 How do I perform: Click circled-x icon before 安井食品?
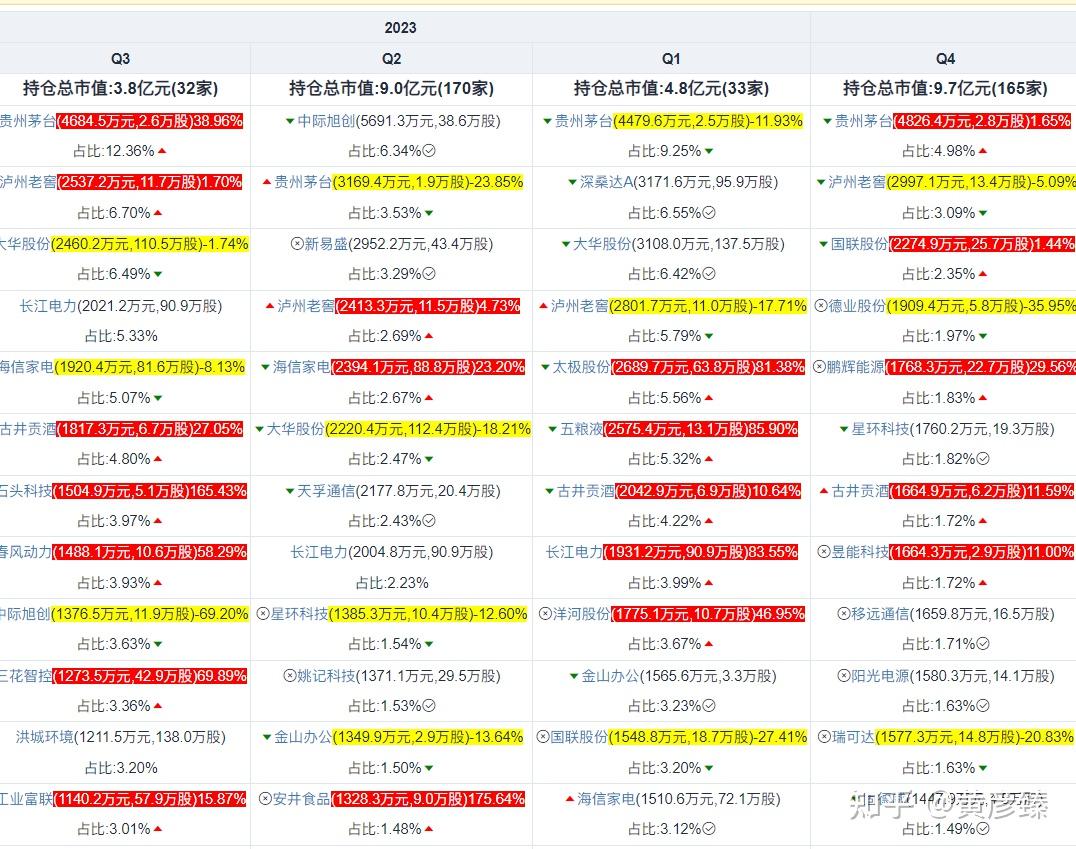pos(266,799)
